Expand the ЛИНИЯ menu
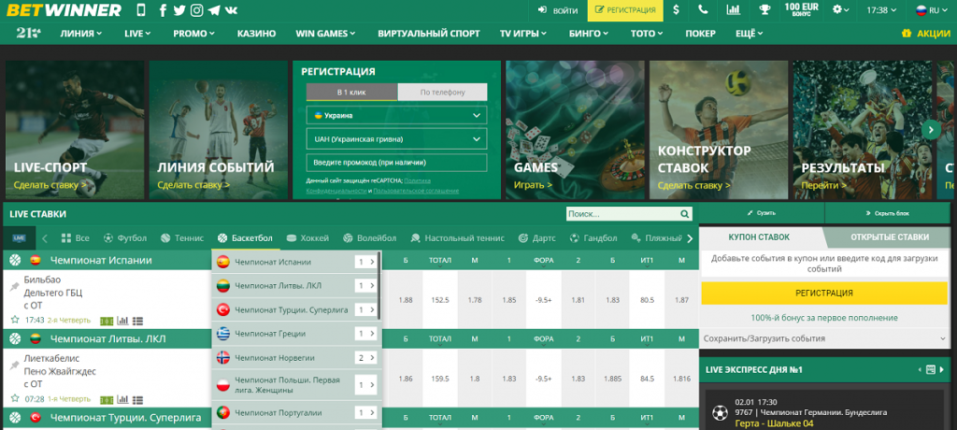The image size is (957, 430). pos(81,34)
